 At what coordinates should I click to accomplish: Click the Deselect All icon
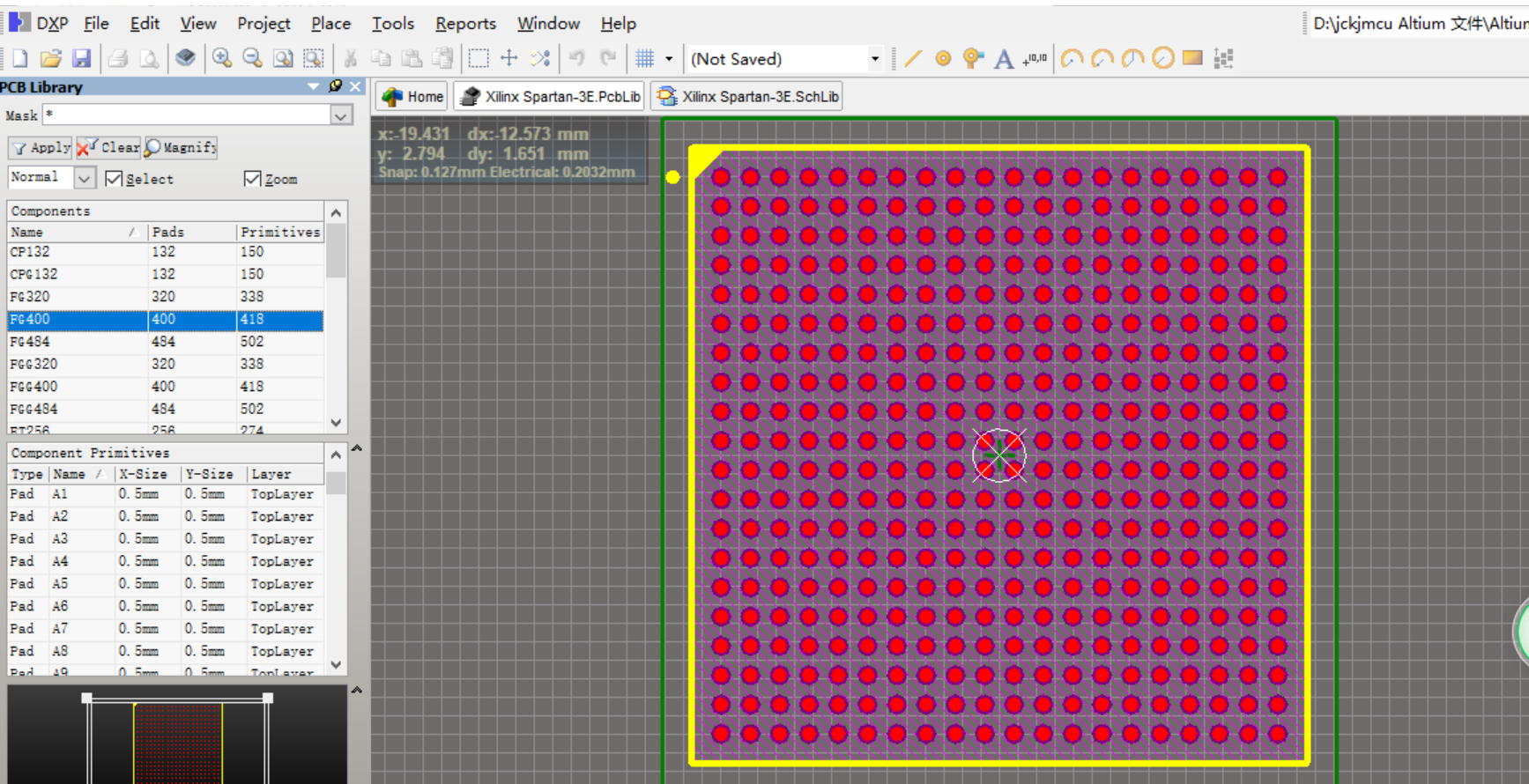coord(540,59)
